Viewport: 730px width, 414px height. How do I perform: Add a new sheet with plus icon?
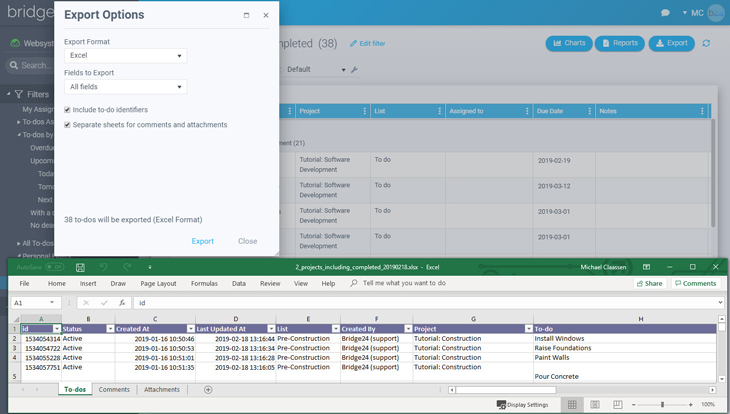(x=208, y=390)
